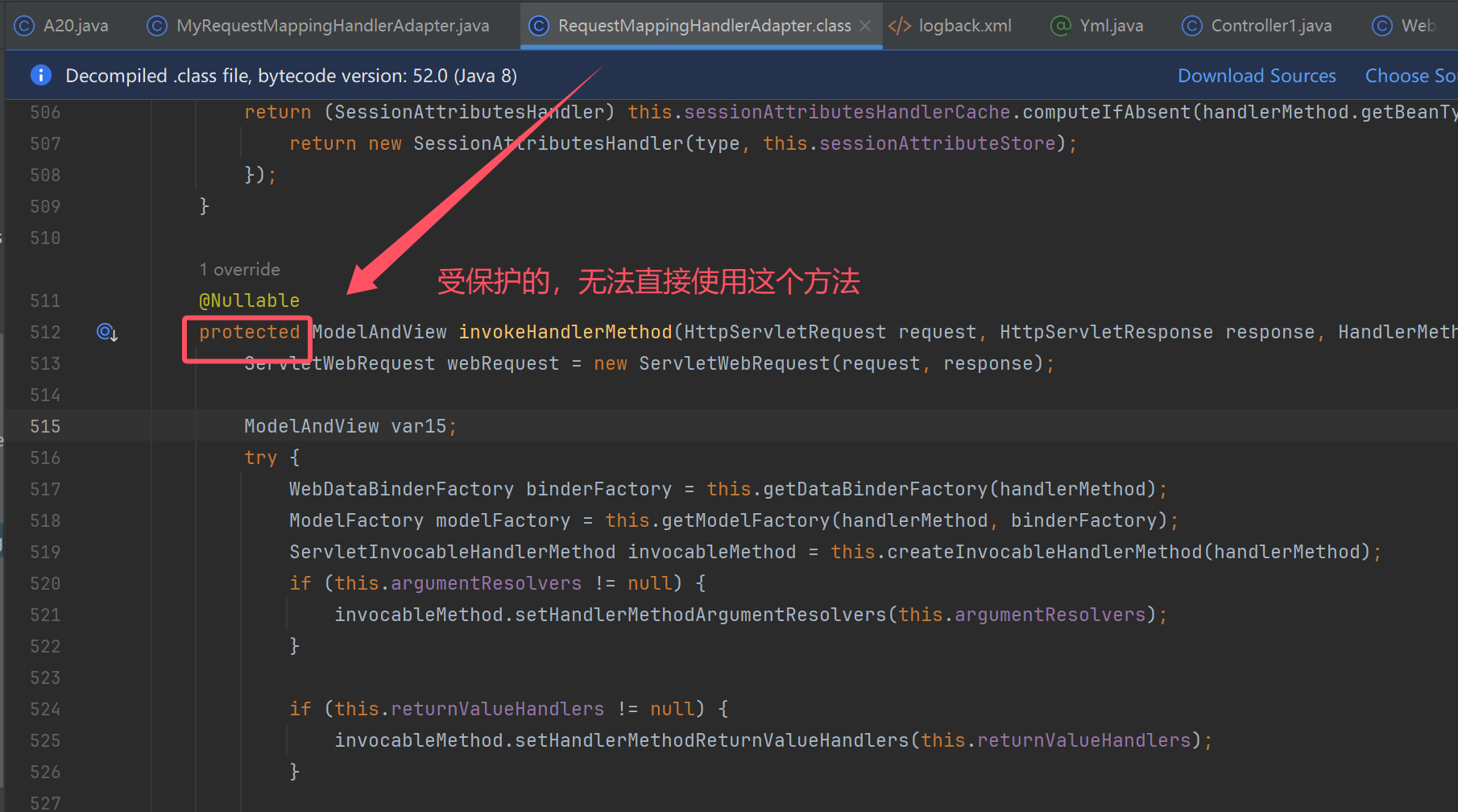
Task: Click the A20.java class file icon
Action: [x=25, y=26]
